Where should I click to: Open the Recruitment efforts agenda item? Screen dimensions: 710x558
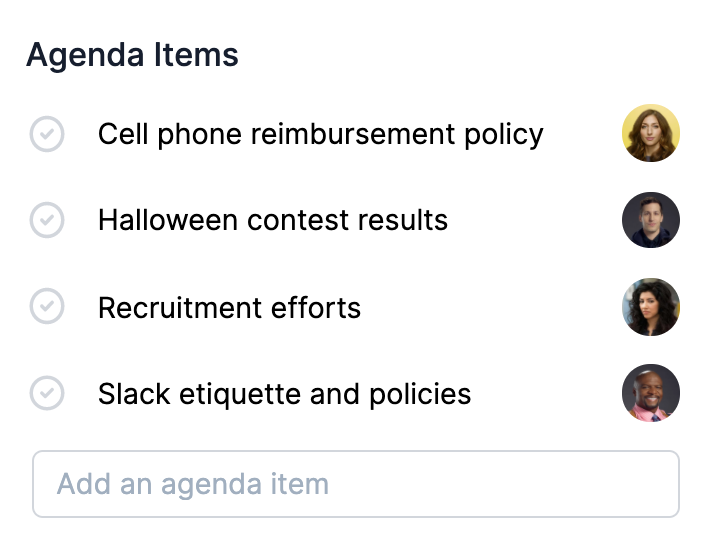[x=229, y=307]
